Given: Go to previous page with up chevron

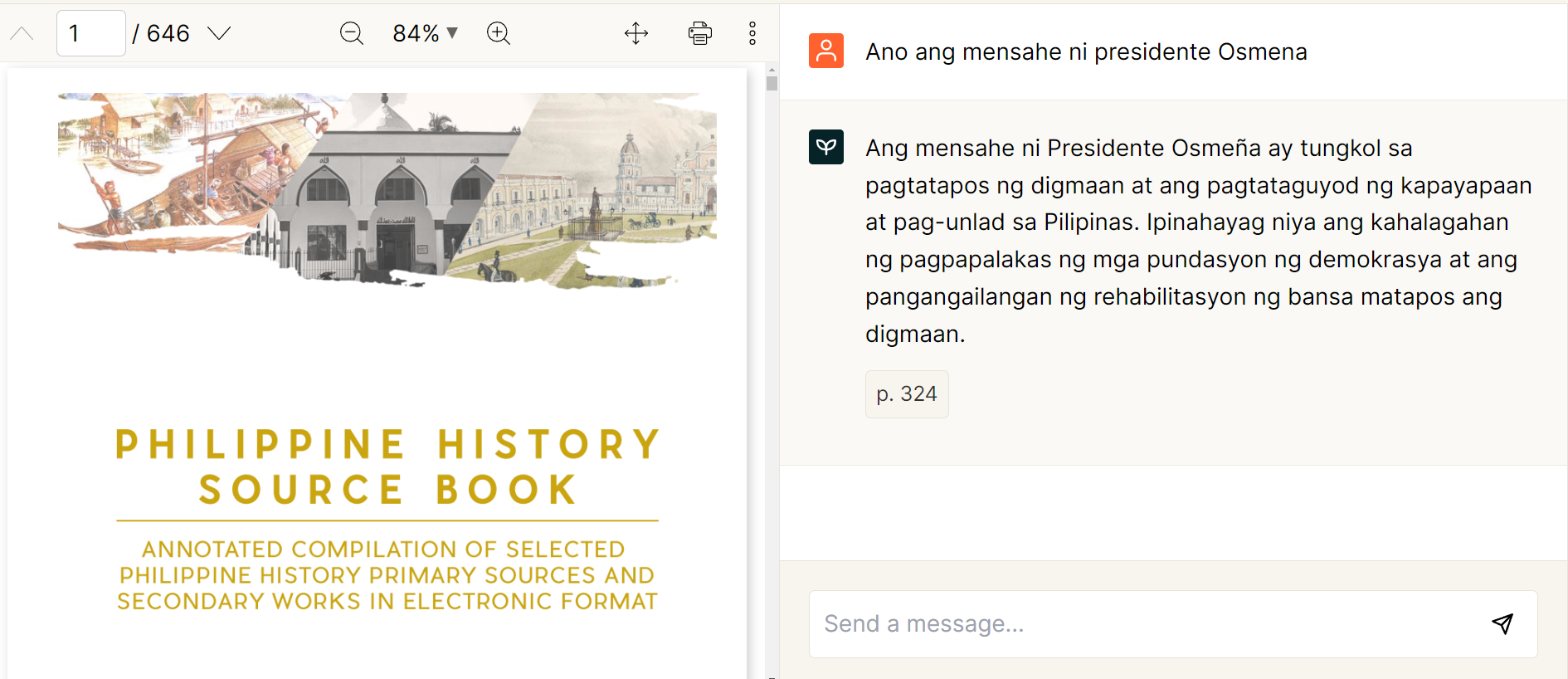Looking at the screenshot, I should 22,34.
